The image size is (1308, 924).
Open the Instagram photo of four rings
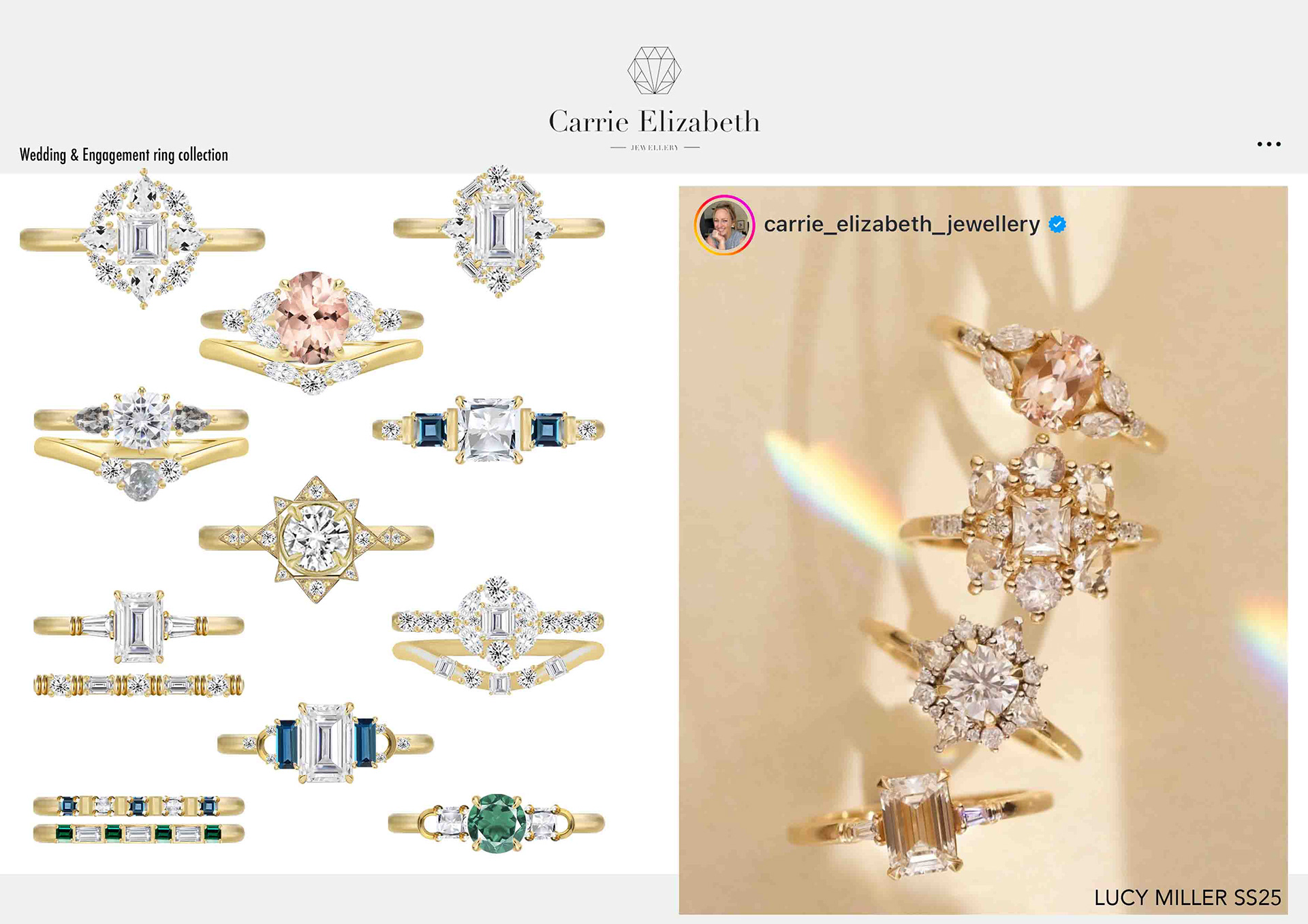(983, 550)
